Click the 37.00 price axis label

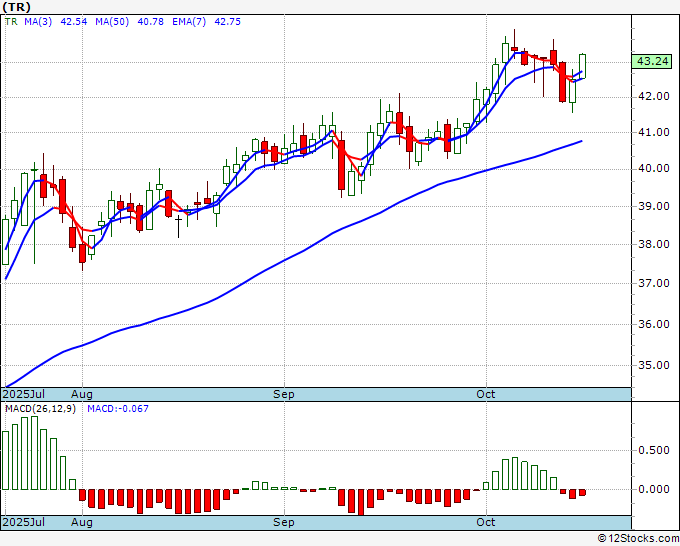(654, 283)
